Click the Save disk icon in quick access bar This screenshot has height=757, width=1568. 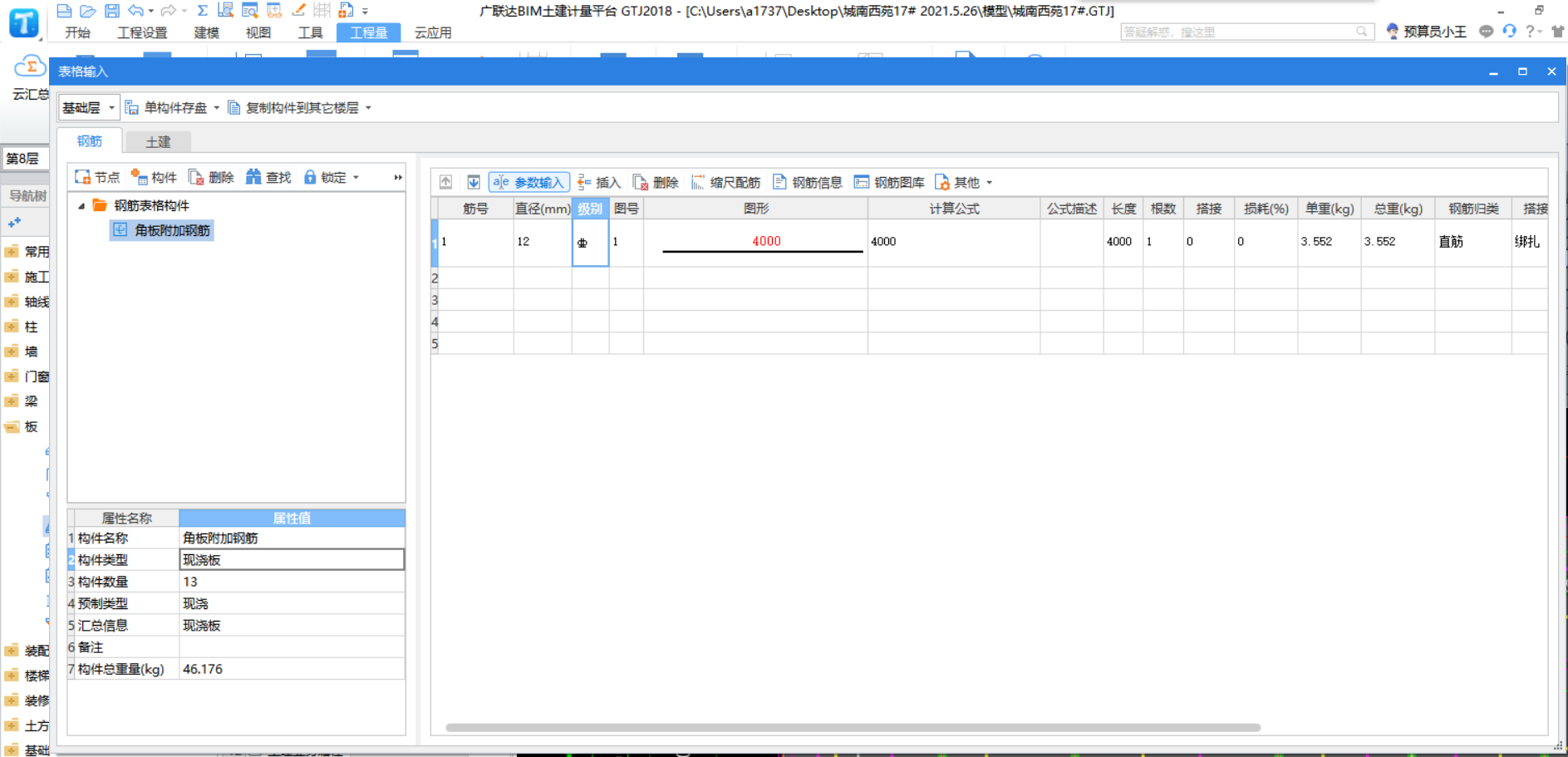(x=112, y=11)
